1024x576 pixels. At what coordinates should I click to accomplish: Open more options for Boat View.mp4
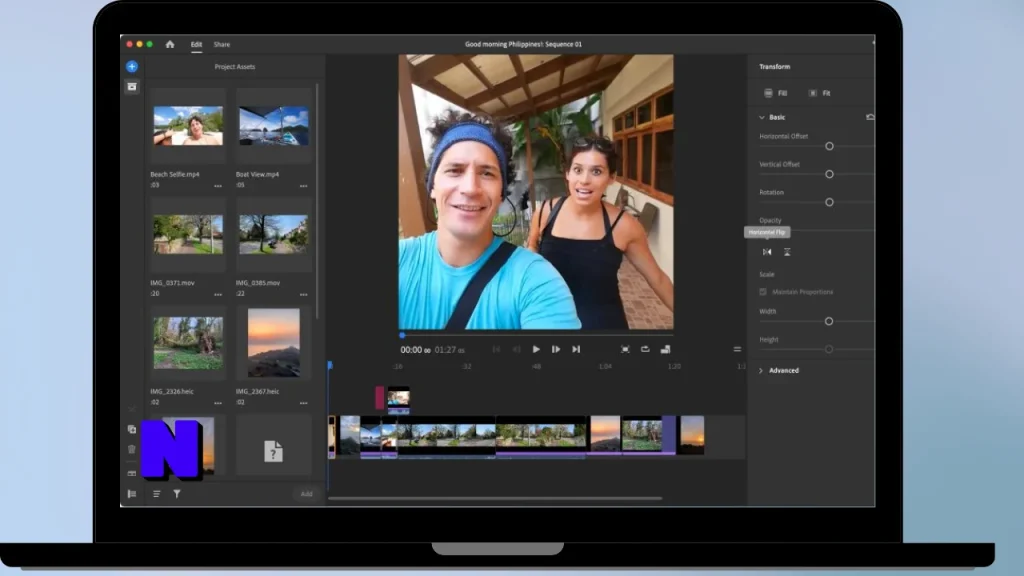(x=304, y=186)
